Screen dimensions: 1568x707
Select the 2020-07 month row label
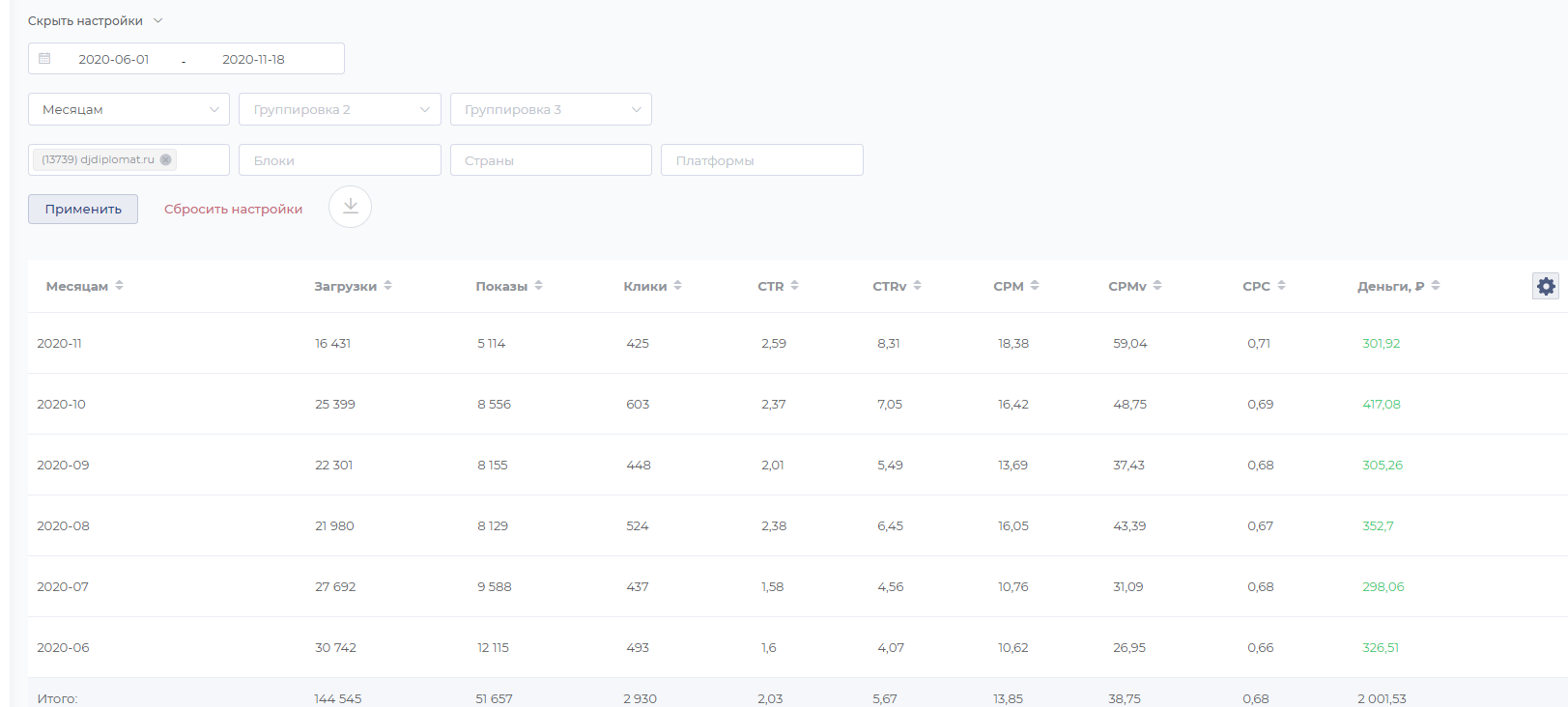pos(63,587)
